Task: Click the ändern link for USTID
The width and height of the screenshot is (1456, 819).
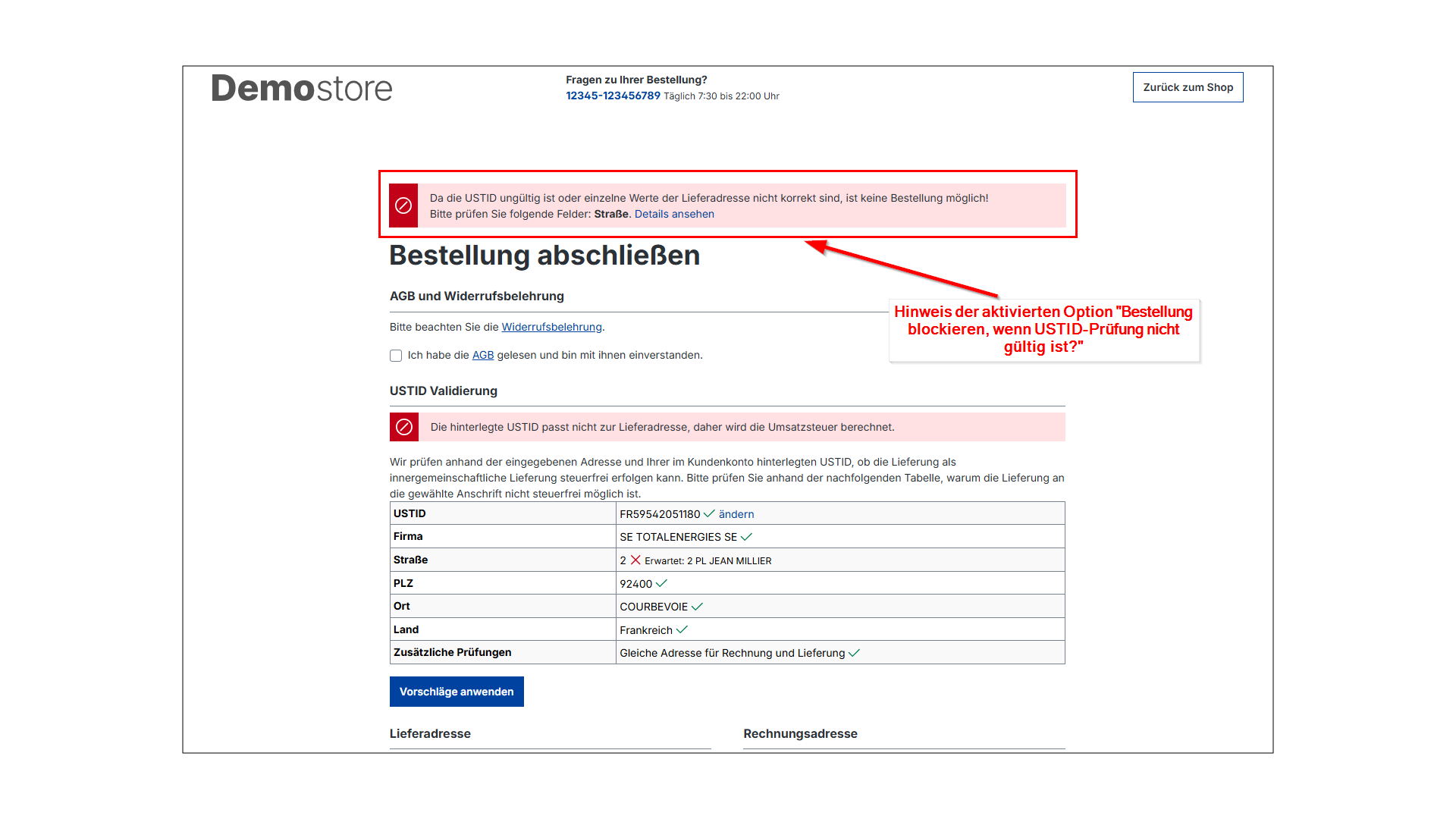Action: pos(736,514)
